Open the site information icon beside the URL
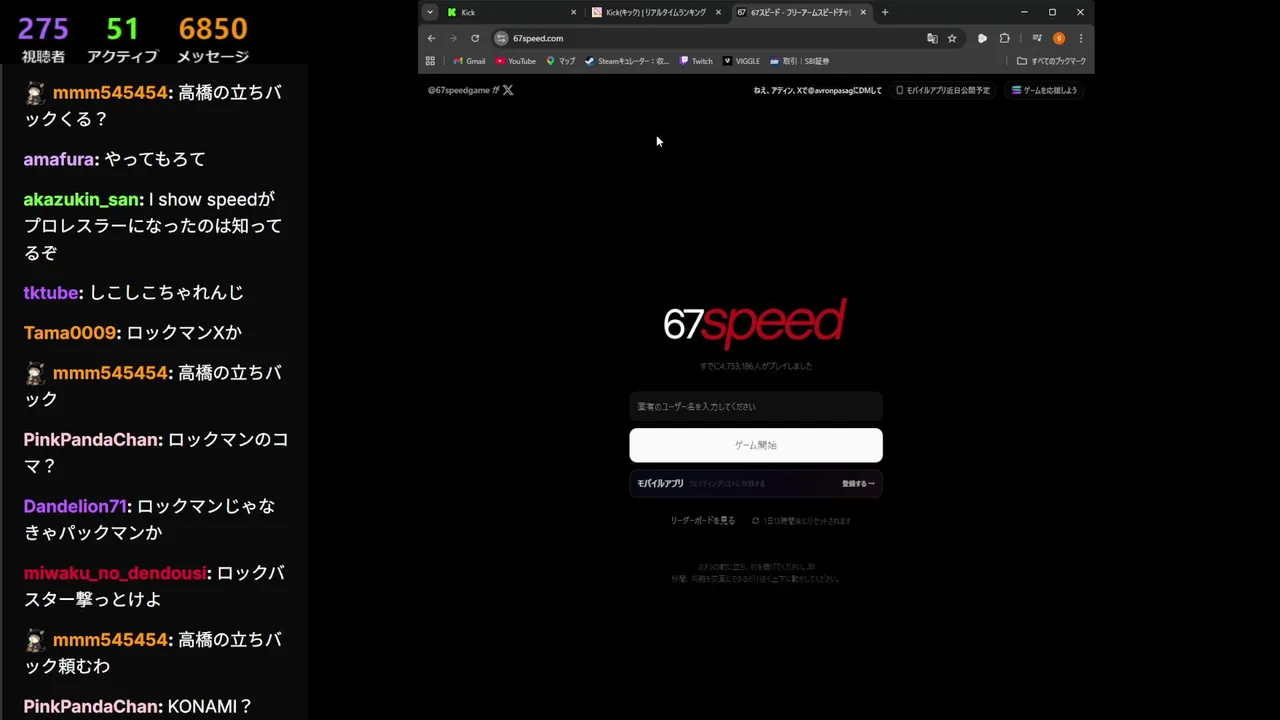1280x720 pixels. 501,38
